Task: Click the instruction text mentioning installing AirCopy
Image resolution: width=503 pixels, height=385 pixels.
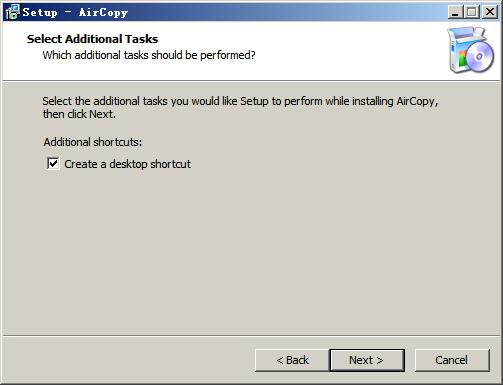Action: [x=240, y=101]
